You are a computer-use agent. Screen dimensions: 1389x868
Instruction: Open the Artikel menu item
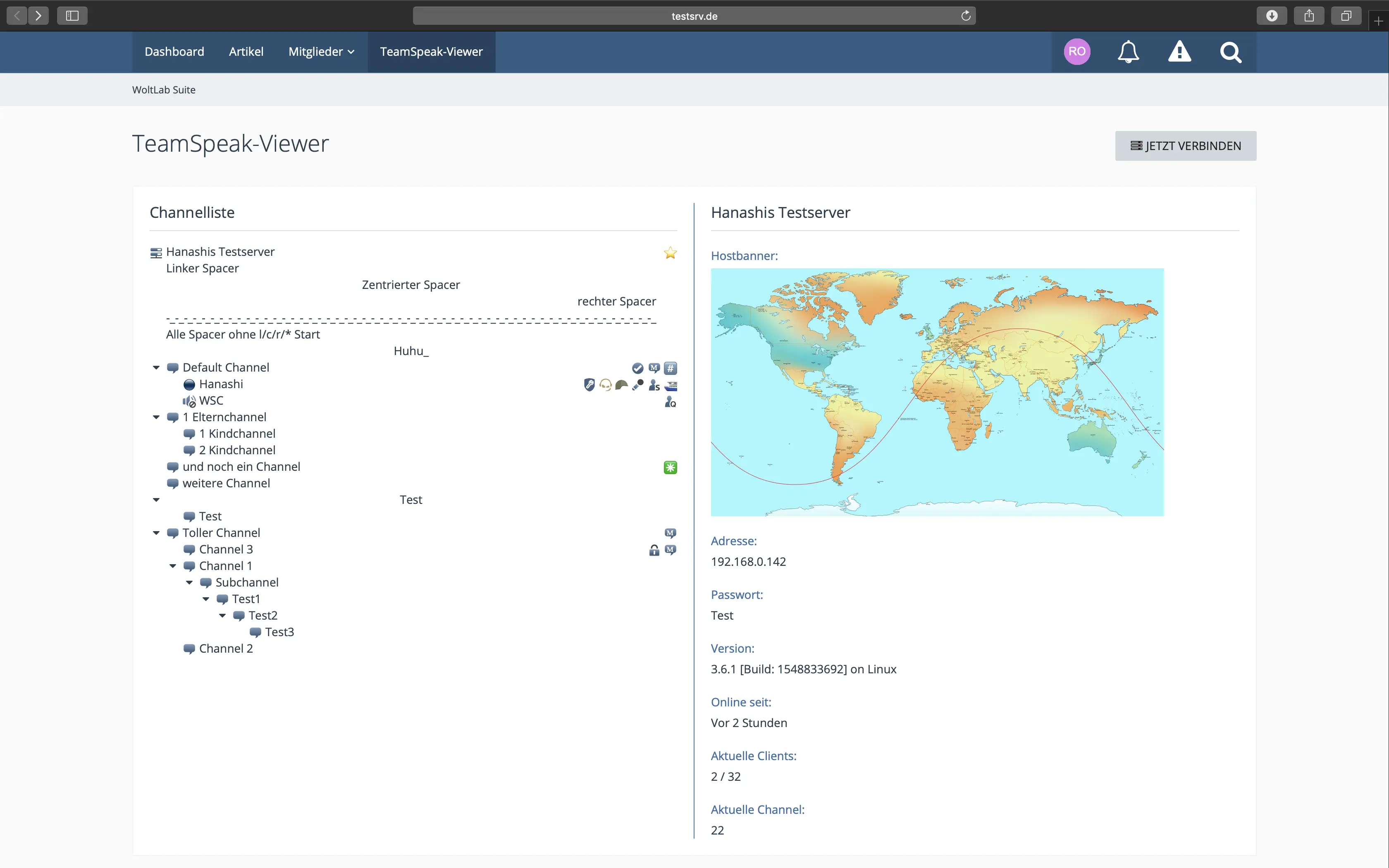tap(246, 52)
